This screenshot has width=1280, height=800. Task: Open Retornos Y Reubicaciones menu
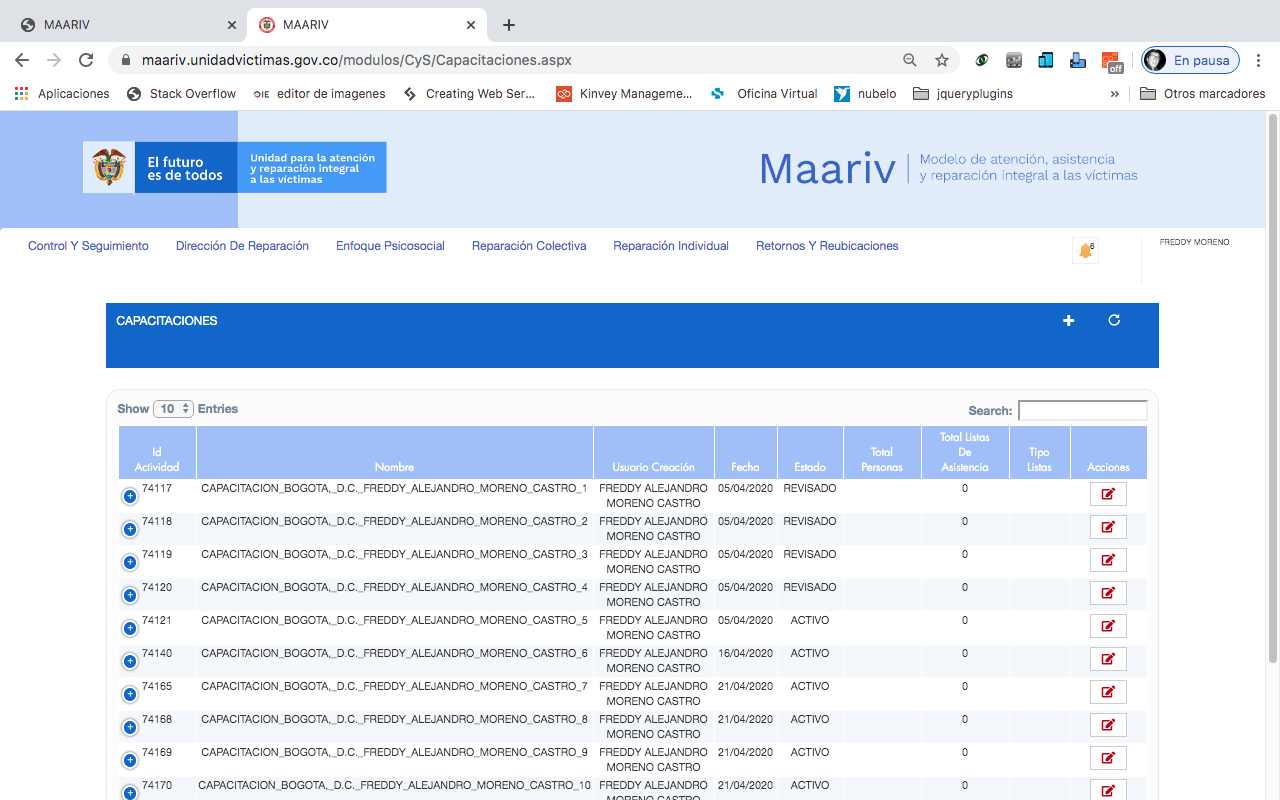pos(827,246)
